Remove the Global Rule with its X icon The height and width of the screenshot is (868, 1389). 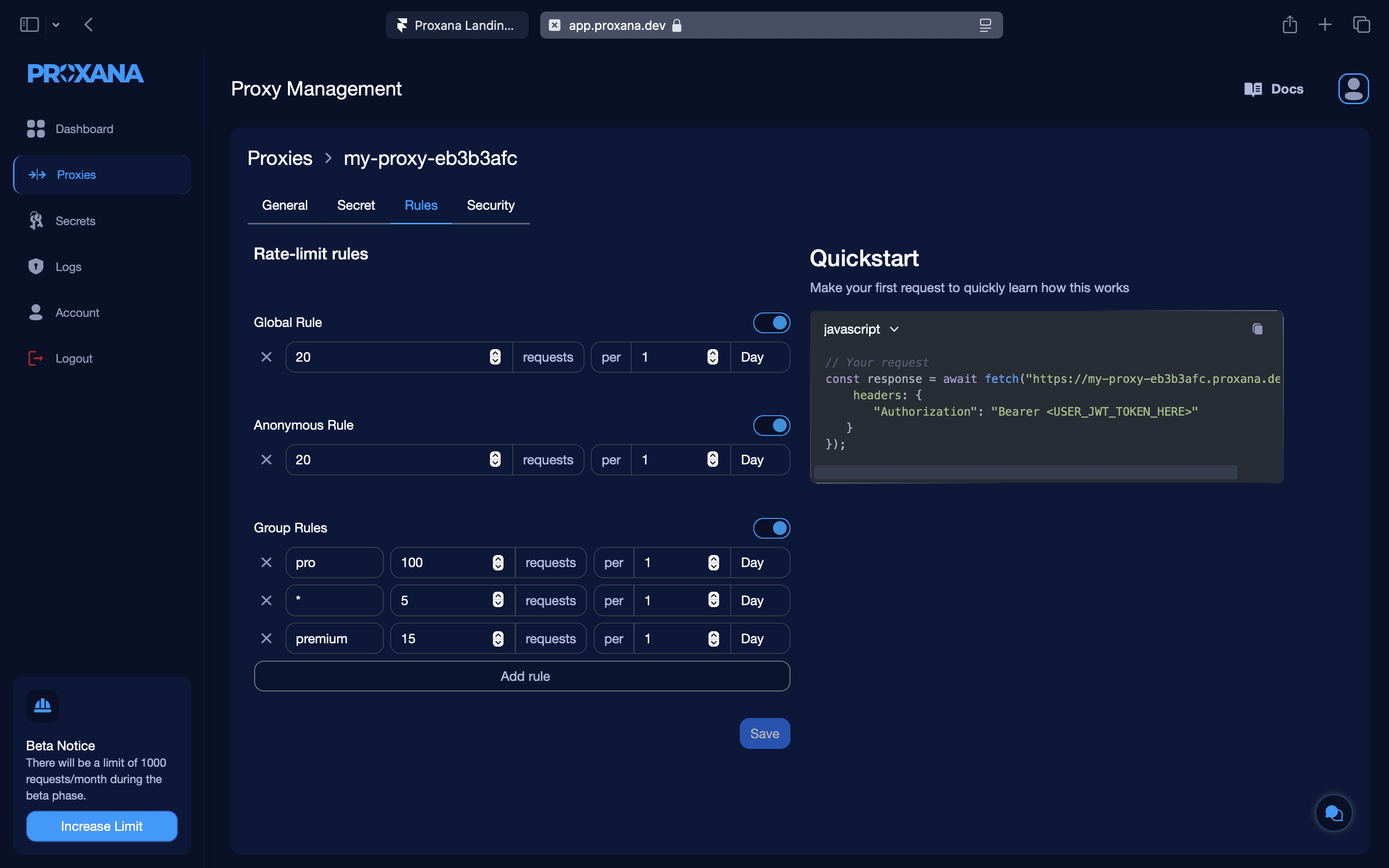point(266,357)
